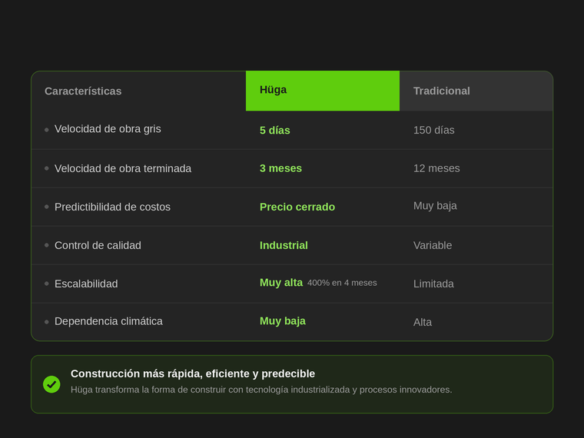Image resolution: width=584 pixels, height=438 pixels.
Task: Click the '400% en 4 meses' note
Action: pos(342,283)
